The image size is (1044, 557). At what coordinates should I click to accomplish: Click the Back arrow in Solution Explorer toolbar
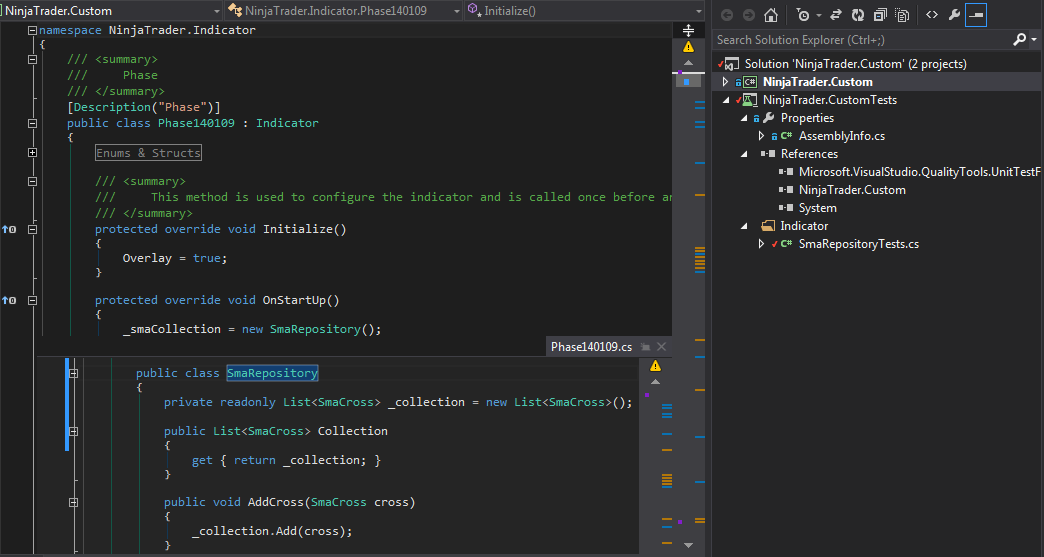(727, 15)
